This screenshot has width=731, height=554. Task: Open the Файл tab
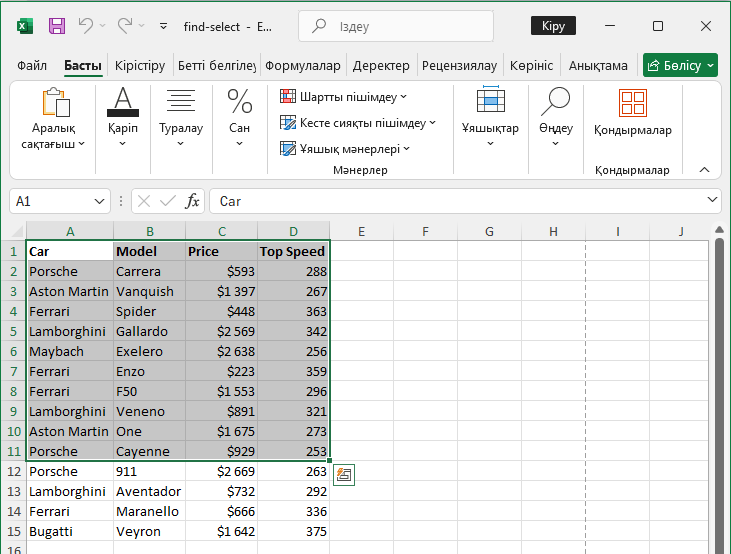[32, 65]
